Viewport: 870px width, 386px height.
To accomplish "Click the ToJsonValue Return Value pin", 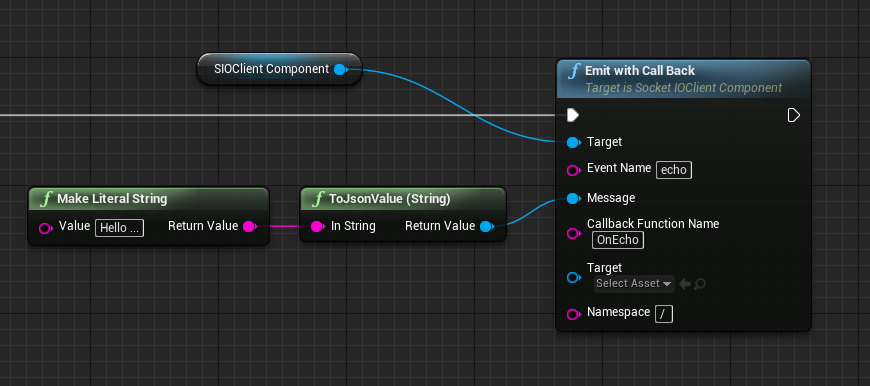I will point(487,226).
